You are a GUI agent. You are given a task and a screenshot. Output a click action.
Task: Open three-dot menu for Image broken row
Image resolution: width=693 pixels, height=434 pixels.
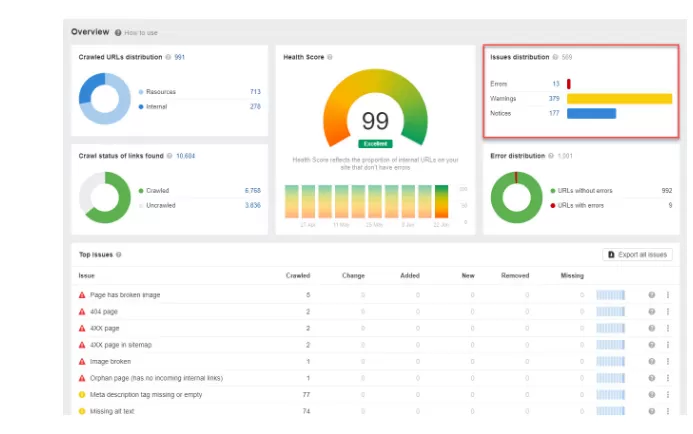[x=668, y=362]
